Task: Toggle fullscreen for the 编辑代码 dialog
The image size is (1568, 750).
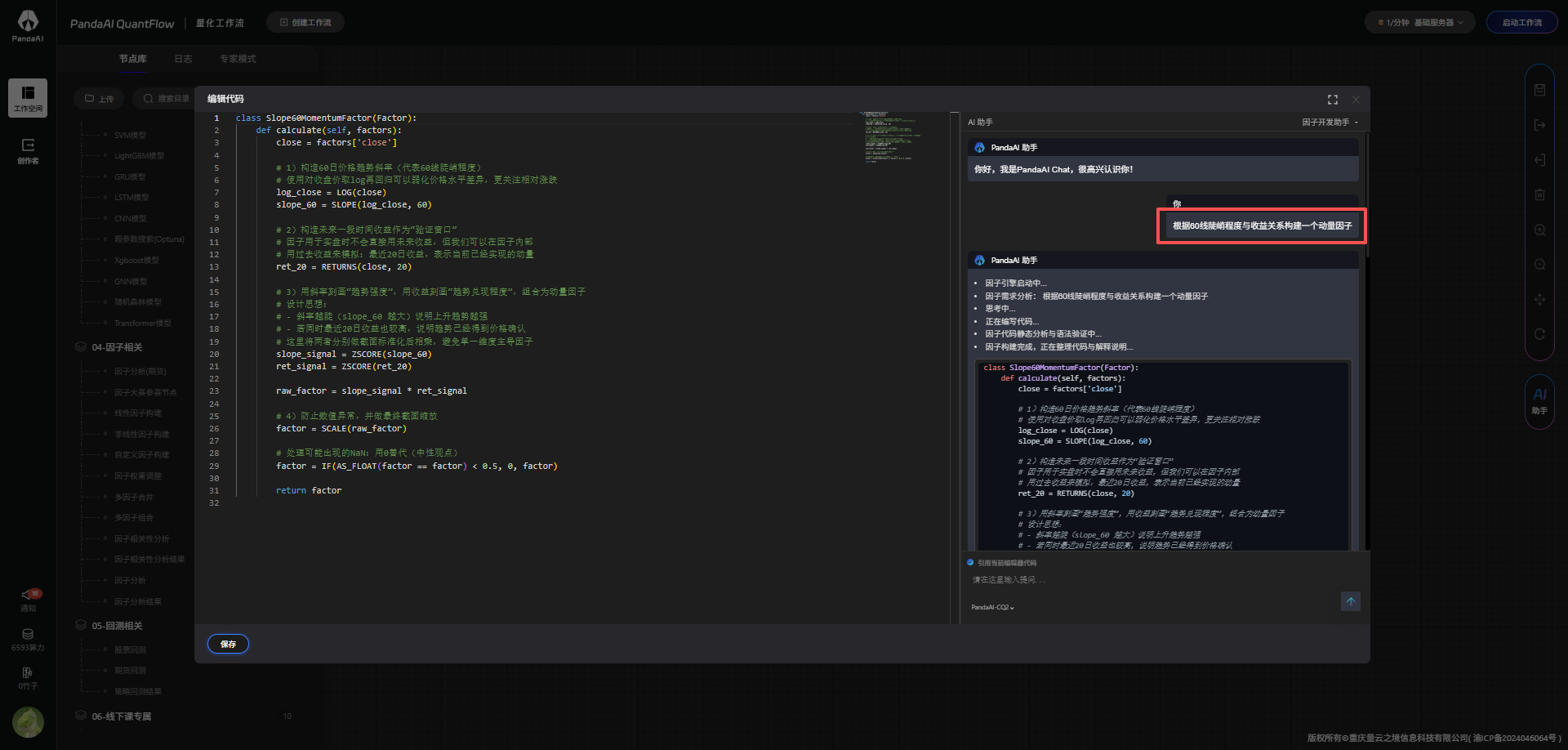Action: coord(1333,100)
